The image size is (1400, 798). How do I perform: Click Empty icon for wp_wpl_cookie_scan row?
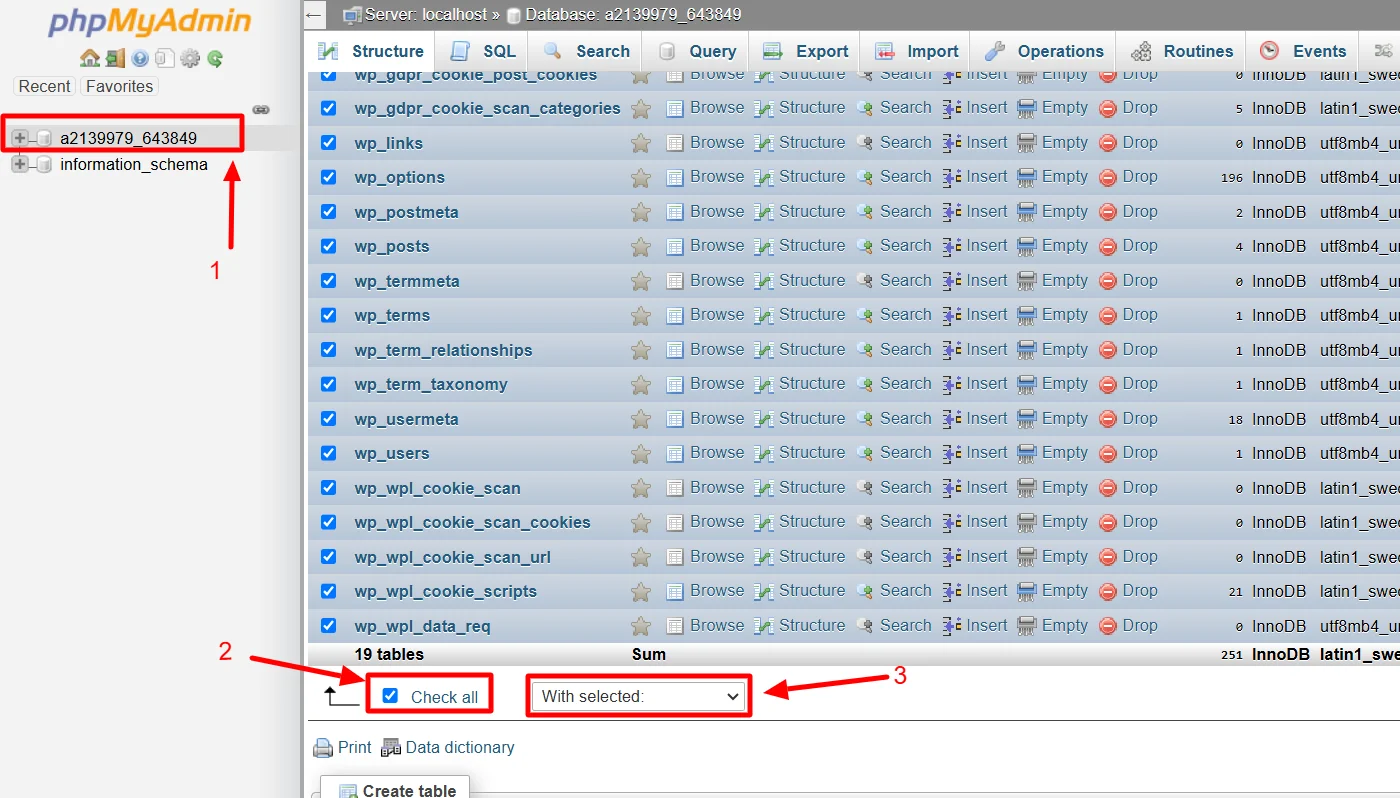1027,488
